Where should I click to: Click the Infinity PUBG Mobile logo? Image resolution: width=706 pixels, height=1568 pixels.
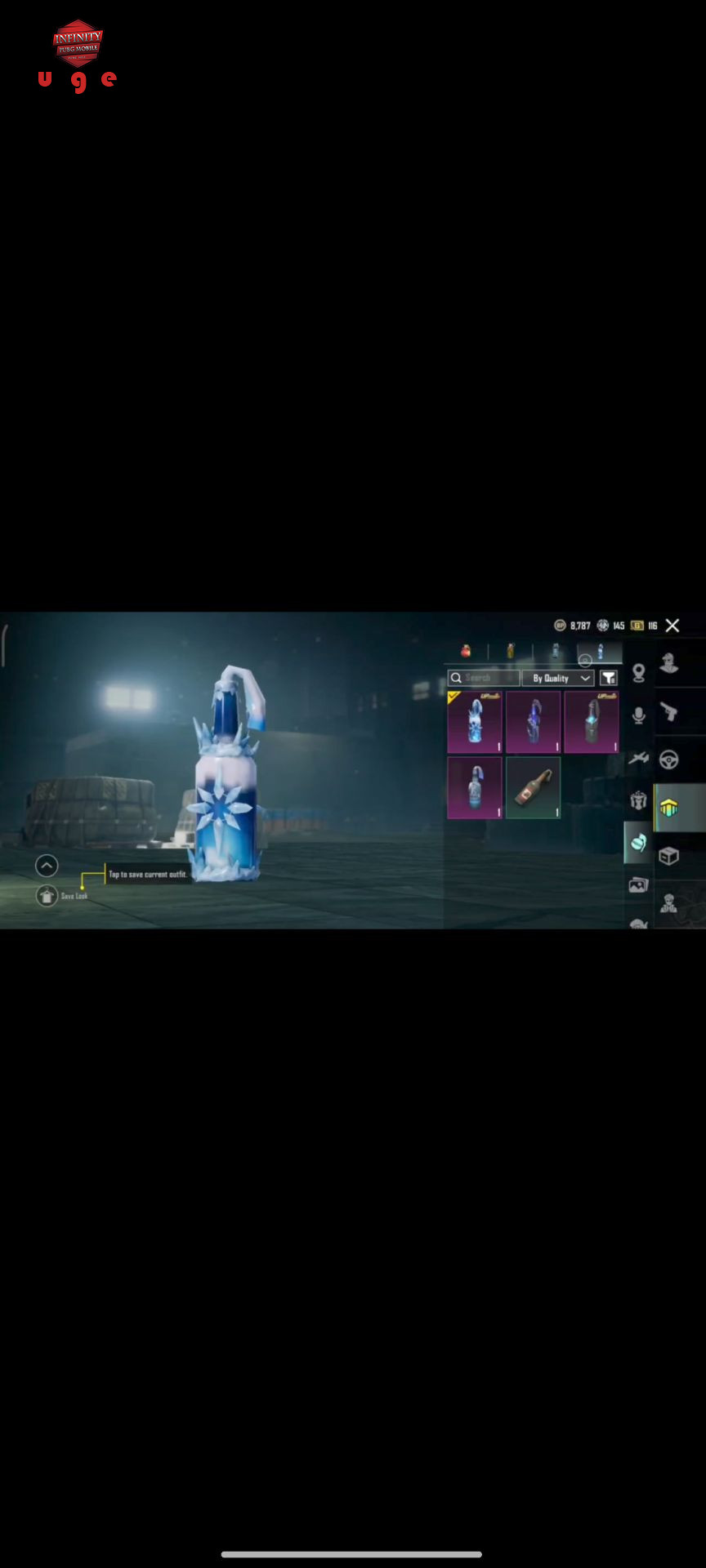coord(78,42)
